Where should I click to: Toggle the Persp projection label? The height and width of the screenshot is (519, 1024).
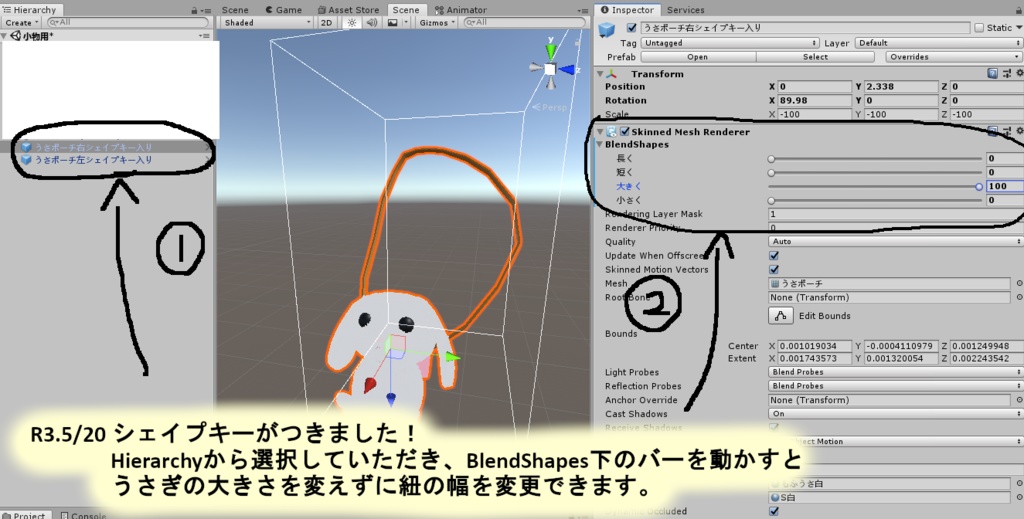click(x=550, y=107)
